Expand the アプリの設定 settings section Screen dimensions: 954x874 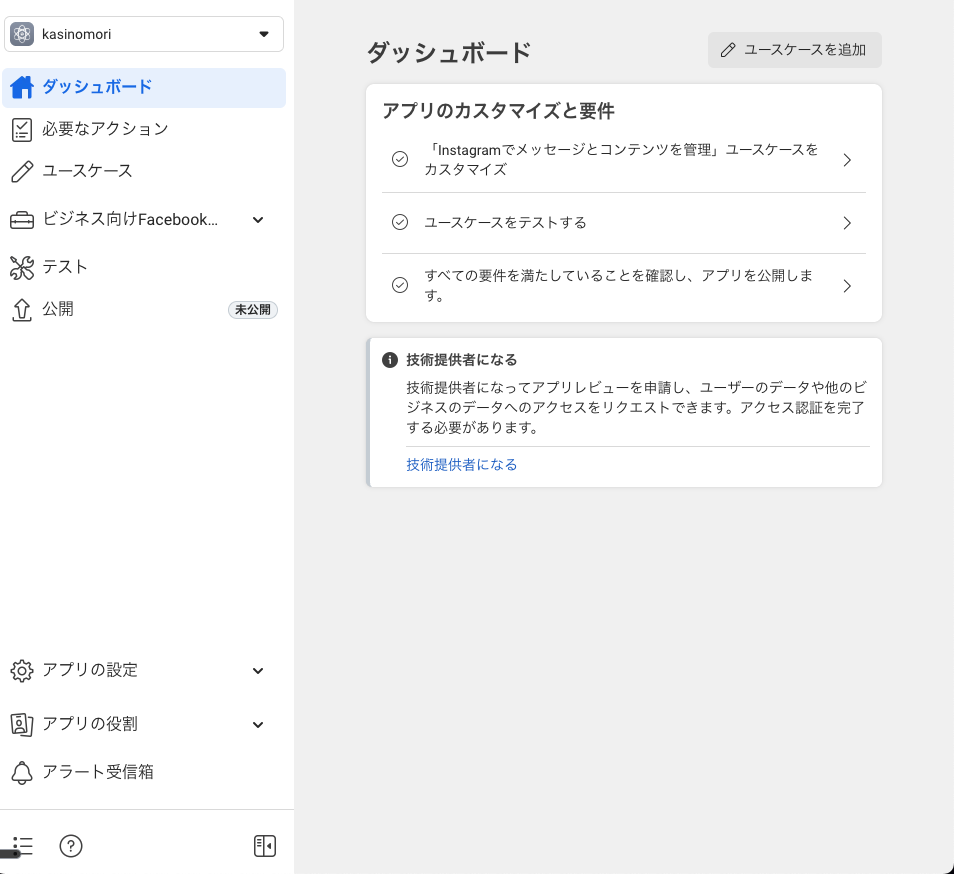tap(258, 670)
